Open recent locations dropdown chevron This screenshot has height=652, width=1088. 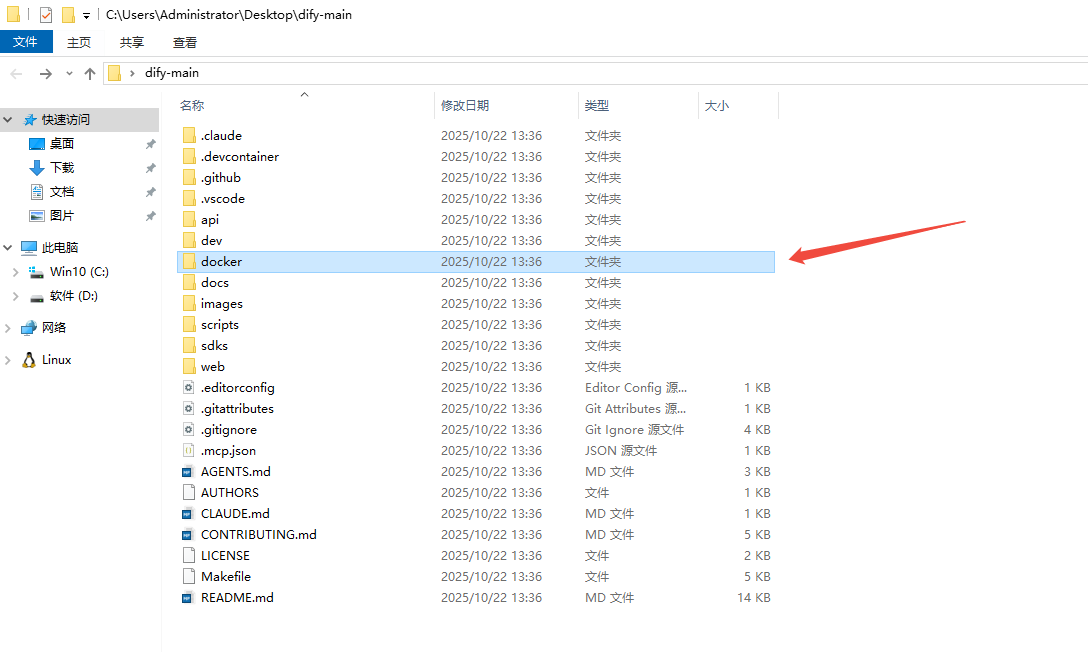pos(69,73)
